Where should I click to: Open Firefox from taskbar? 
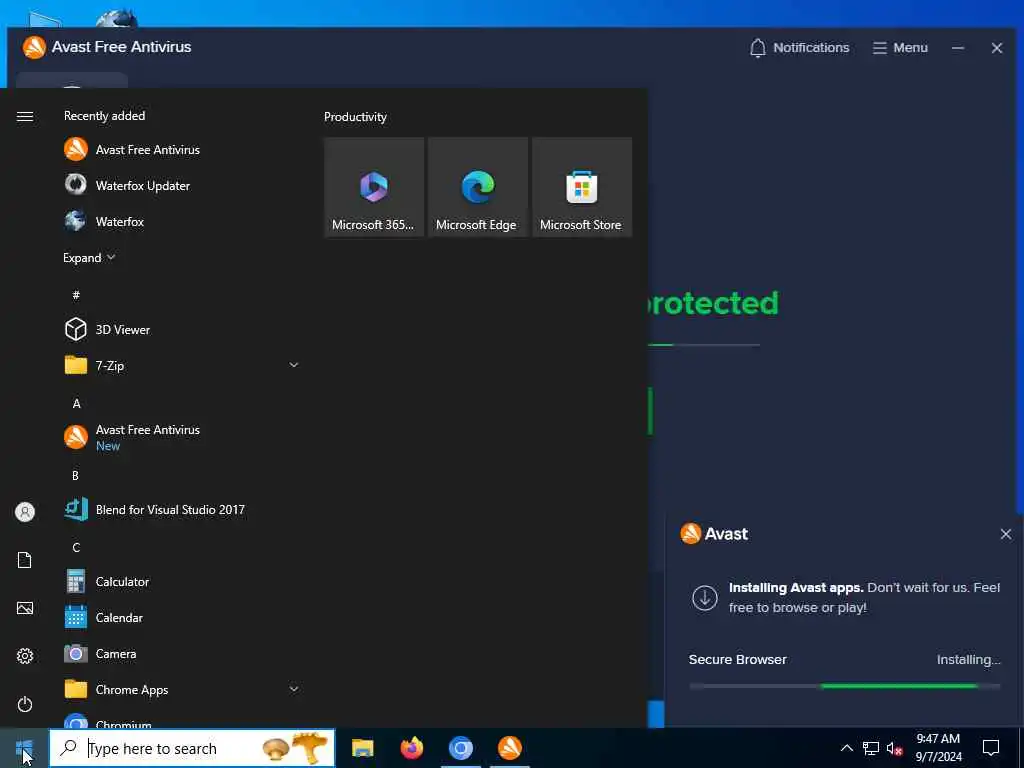[411, 748]
